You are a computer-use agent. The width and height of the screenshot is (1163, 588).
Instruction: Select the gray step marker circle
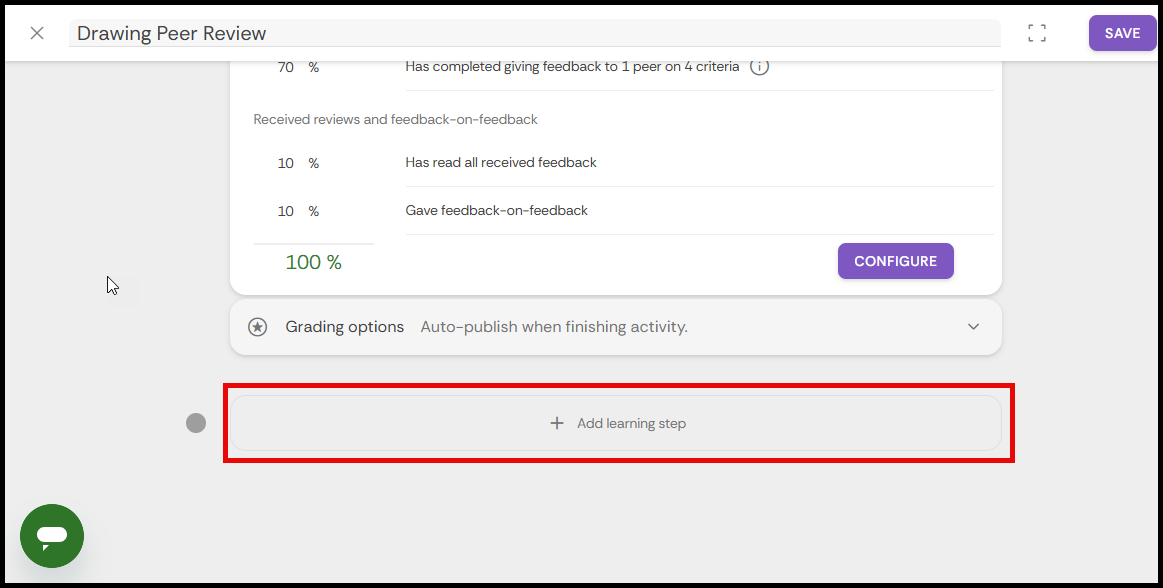(196, 423)
